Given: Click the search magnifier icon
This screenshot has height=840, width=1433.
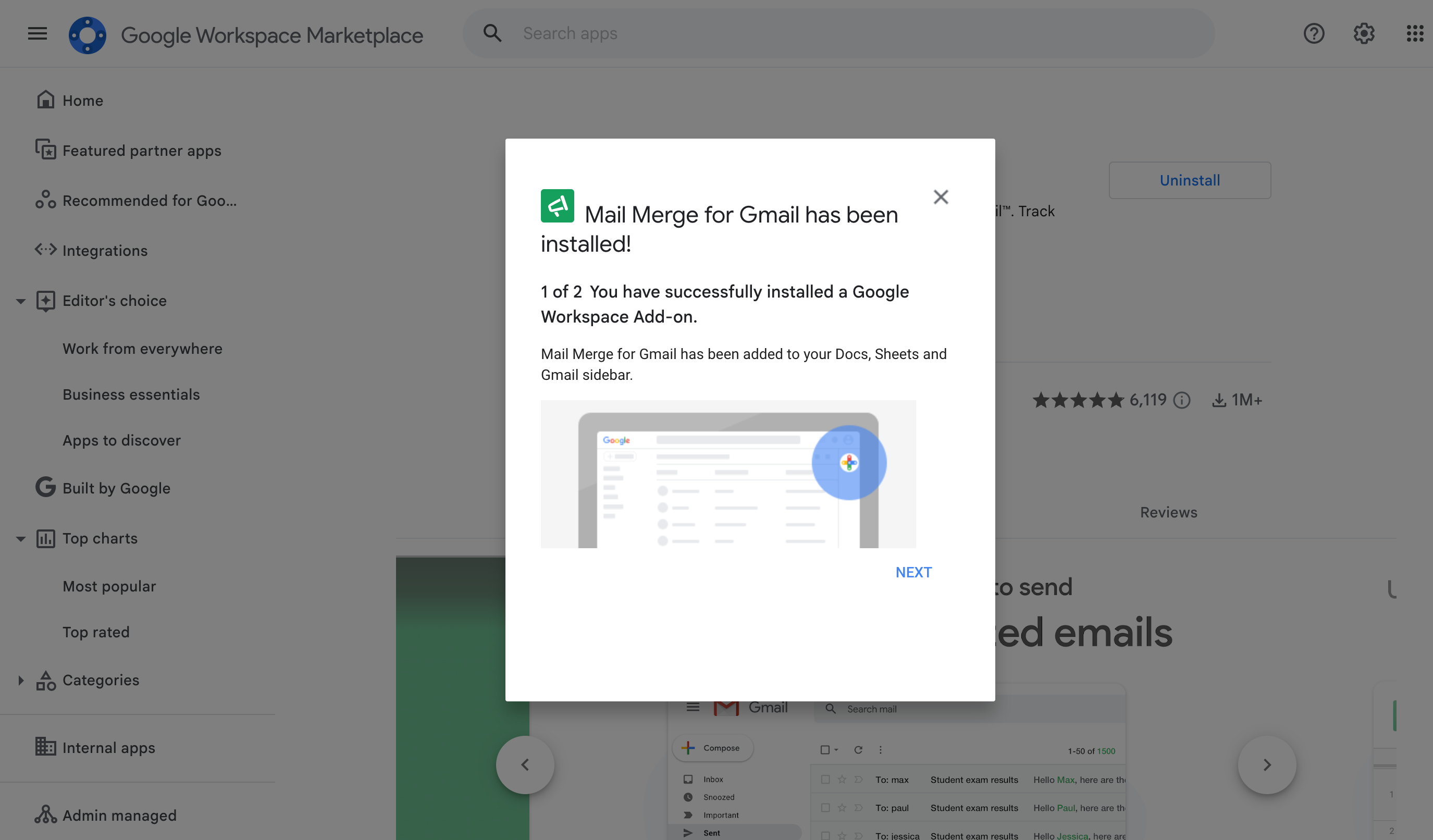Looking at the screenshot, I should tap(492, 33).
